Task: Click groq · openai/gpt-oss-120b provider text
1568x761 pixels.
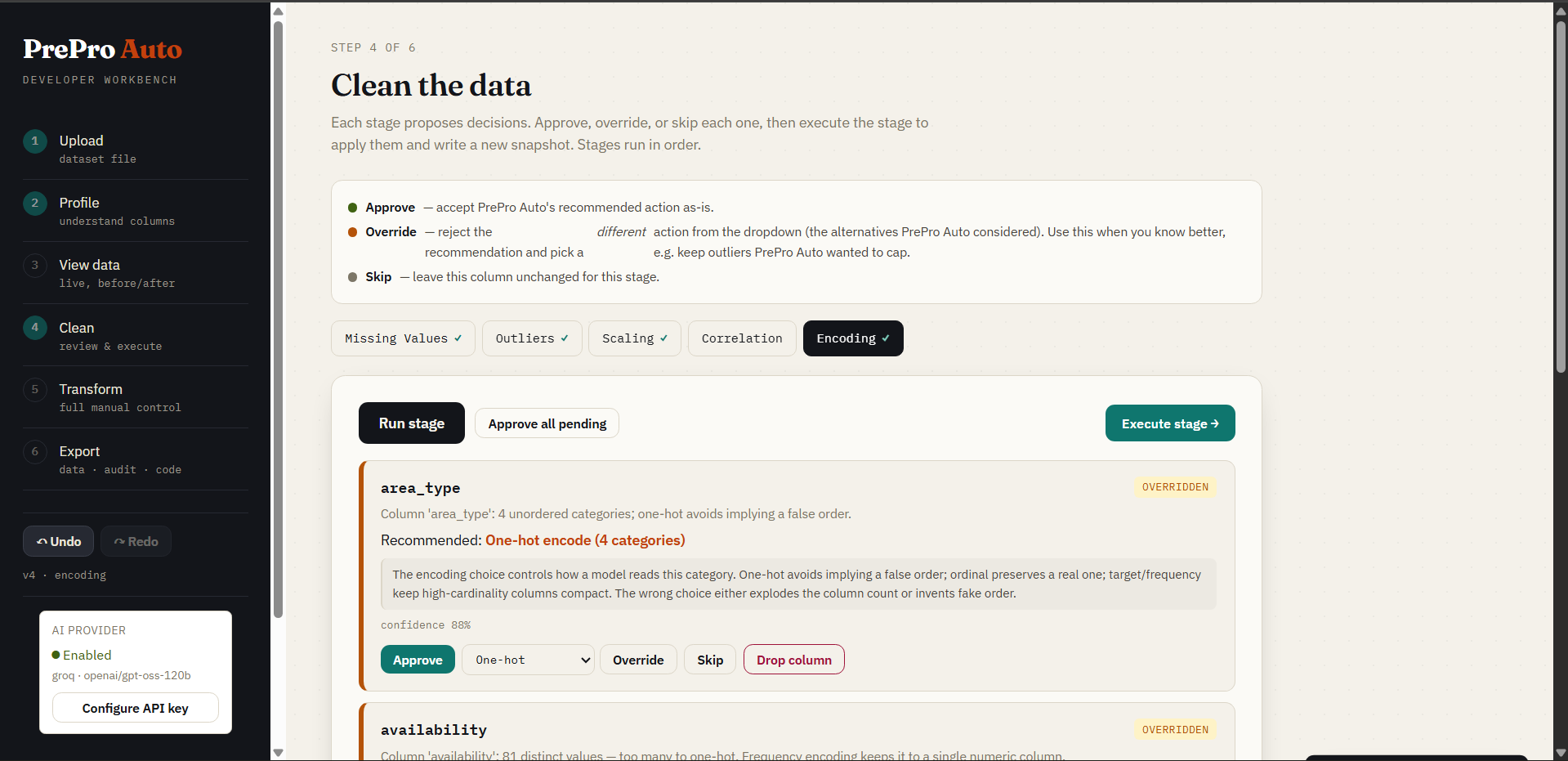Action: [x=122, y=675]
